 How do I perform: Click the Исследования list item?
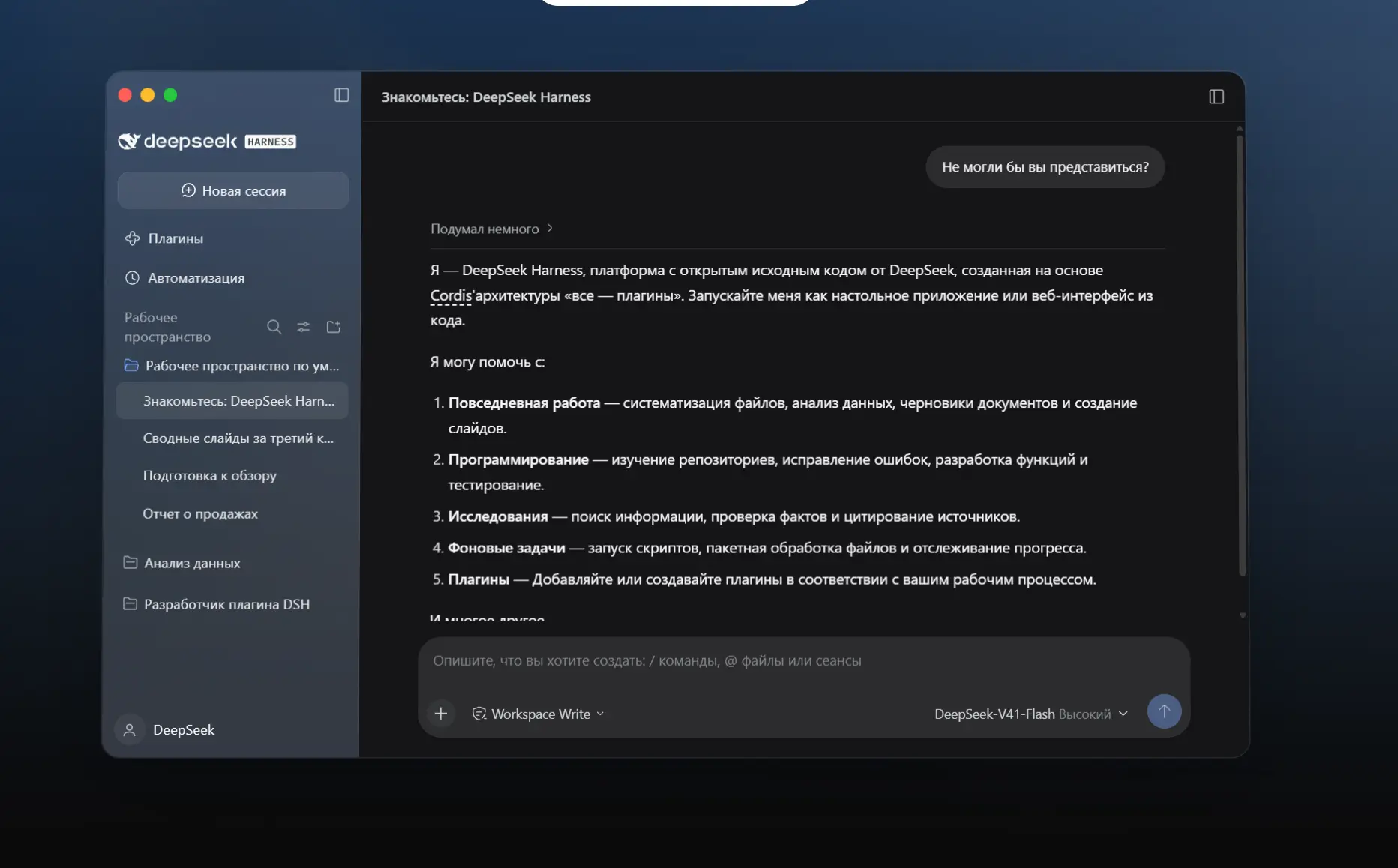726,516
